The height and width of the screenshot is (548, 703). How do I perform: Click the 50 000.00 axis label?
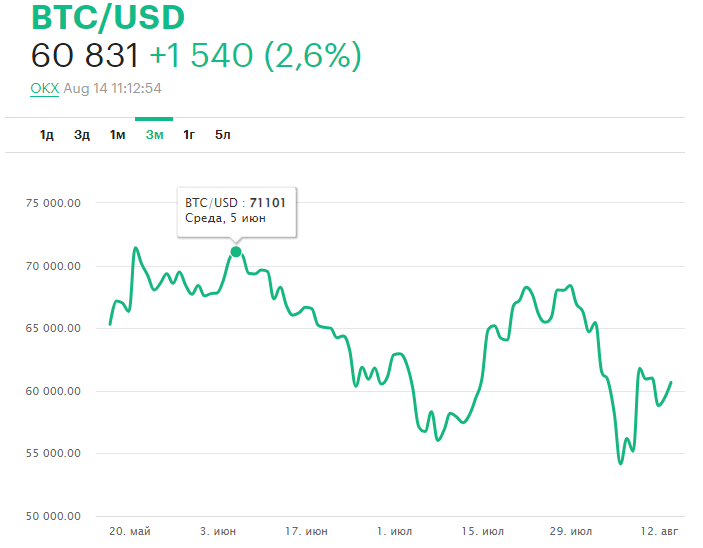53,516
